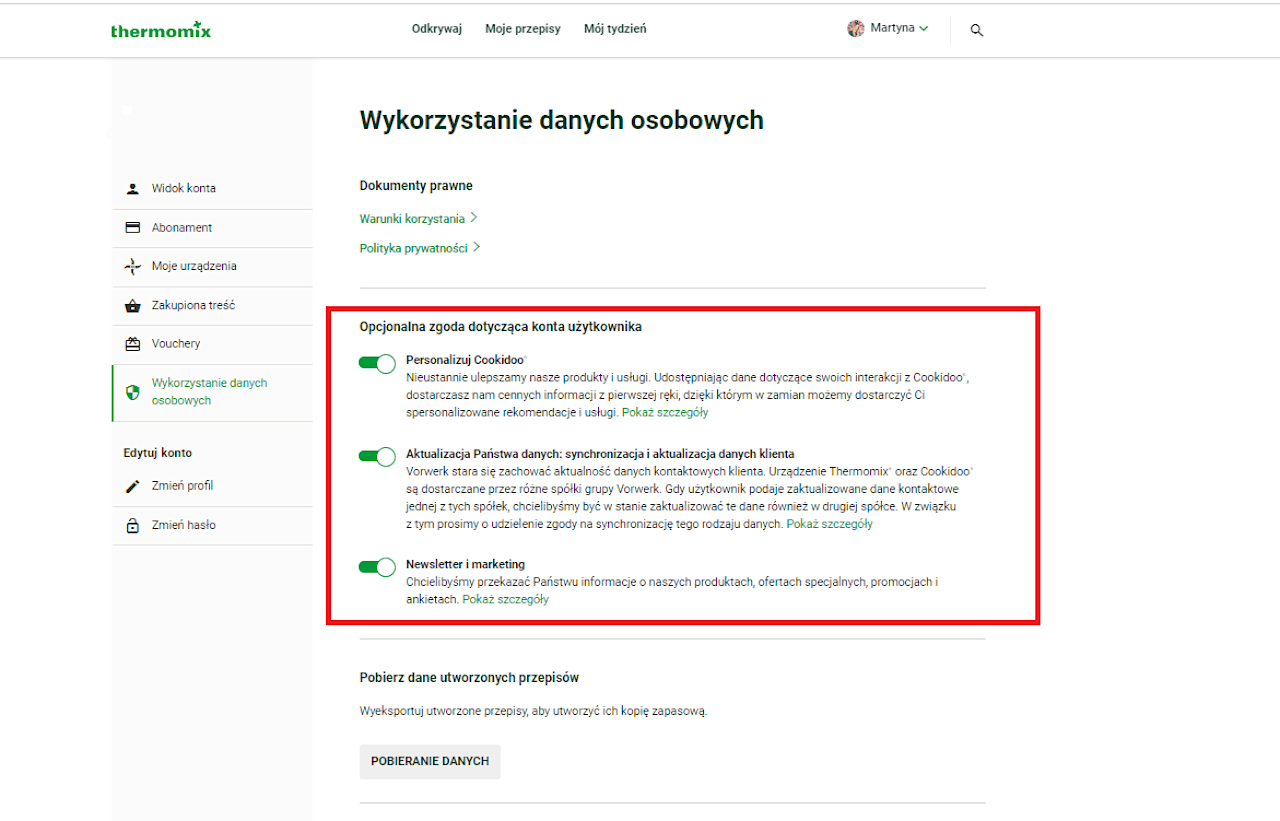Open search with magnifier icon
Screen dimensions: 1280x821
tap(977, 30)
